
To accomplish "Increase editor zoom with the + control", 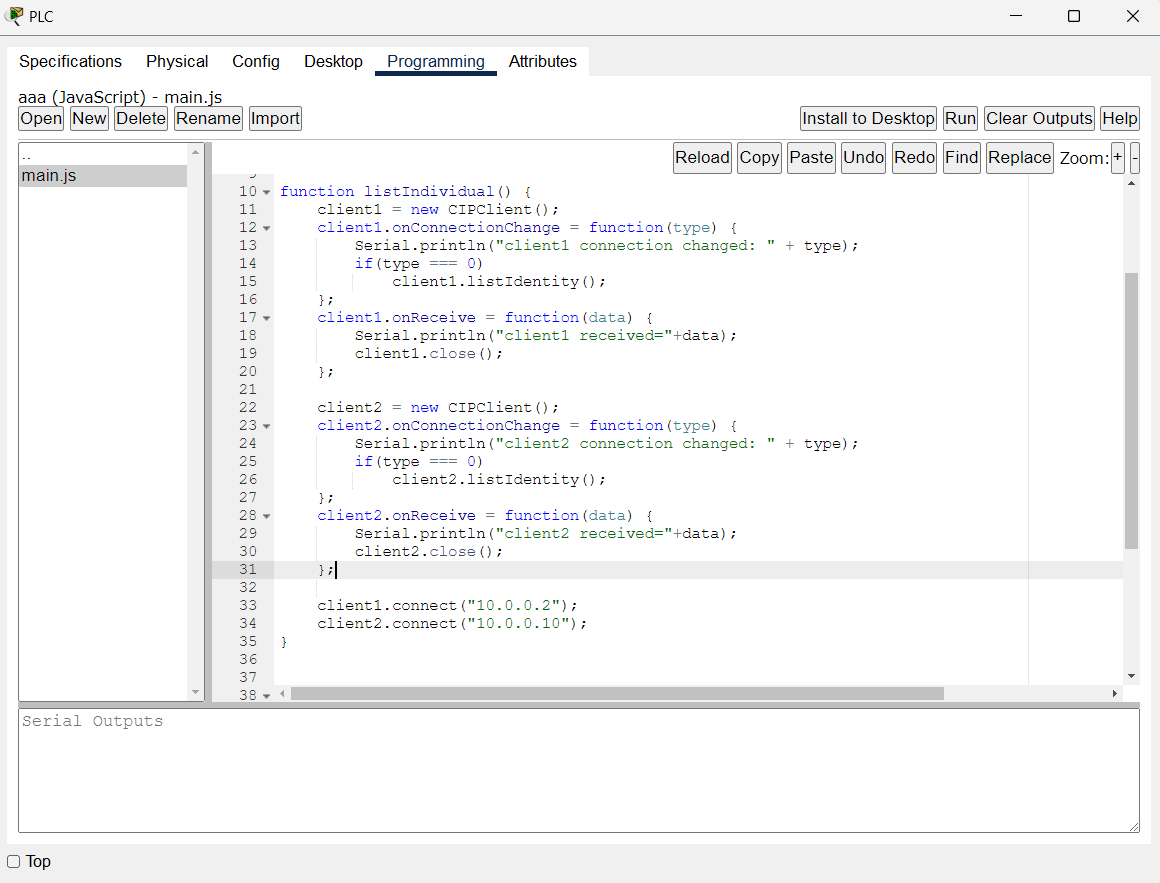I will click(1117, 157).
